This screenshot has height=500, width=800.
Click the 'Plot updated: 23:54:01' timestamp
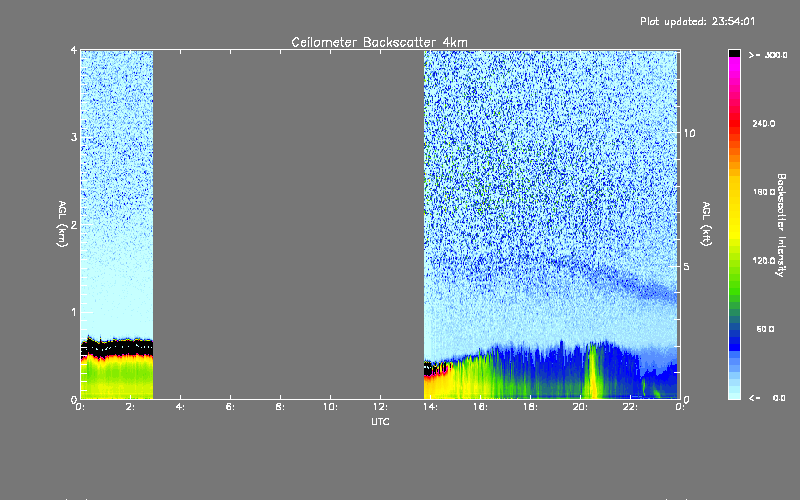point(697,21)
